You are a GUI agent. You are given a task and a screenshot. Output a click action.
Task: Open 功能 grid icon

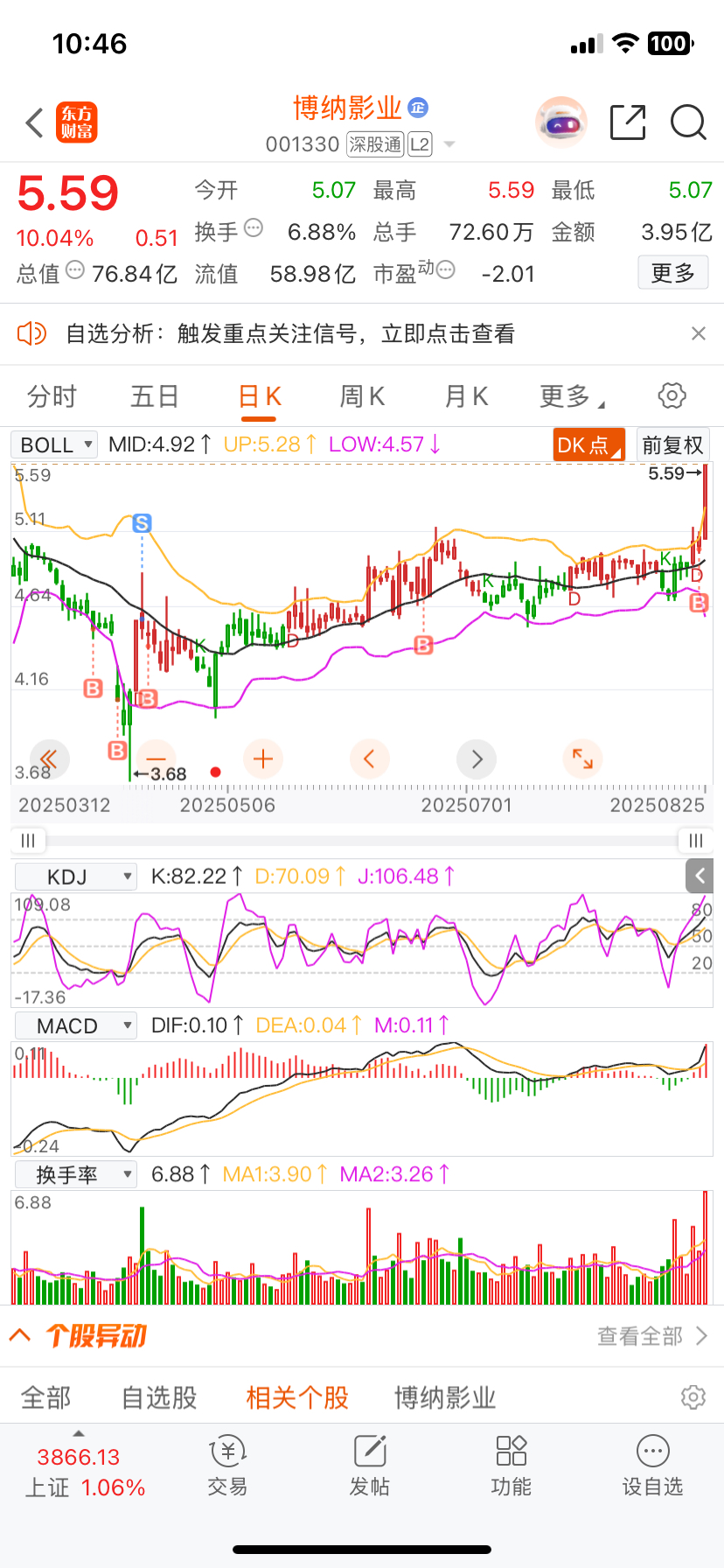(x=511, y=1451)
